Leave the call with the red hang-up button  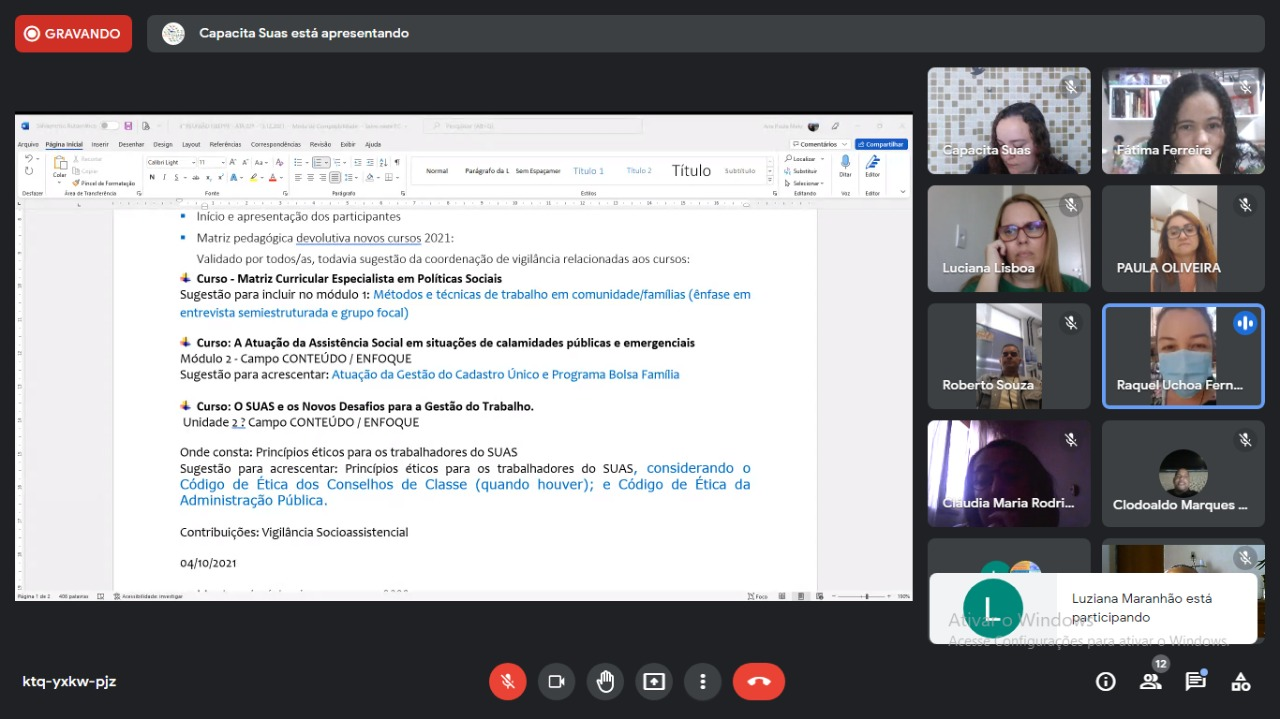(759, 681)
